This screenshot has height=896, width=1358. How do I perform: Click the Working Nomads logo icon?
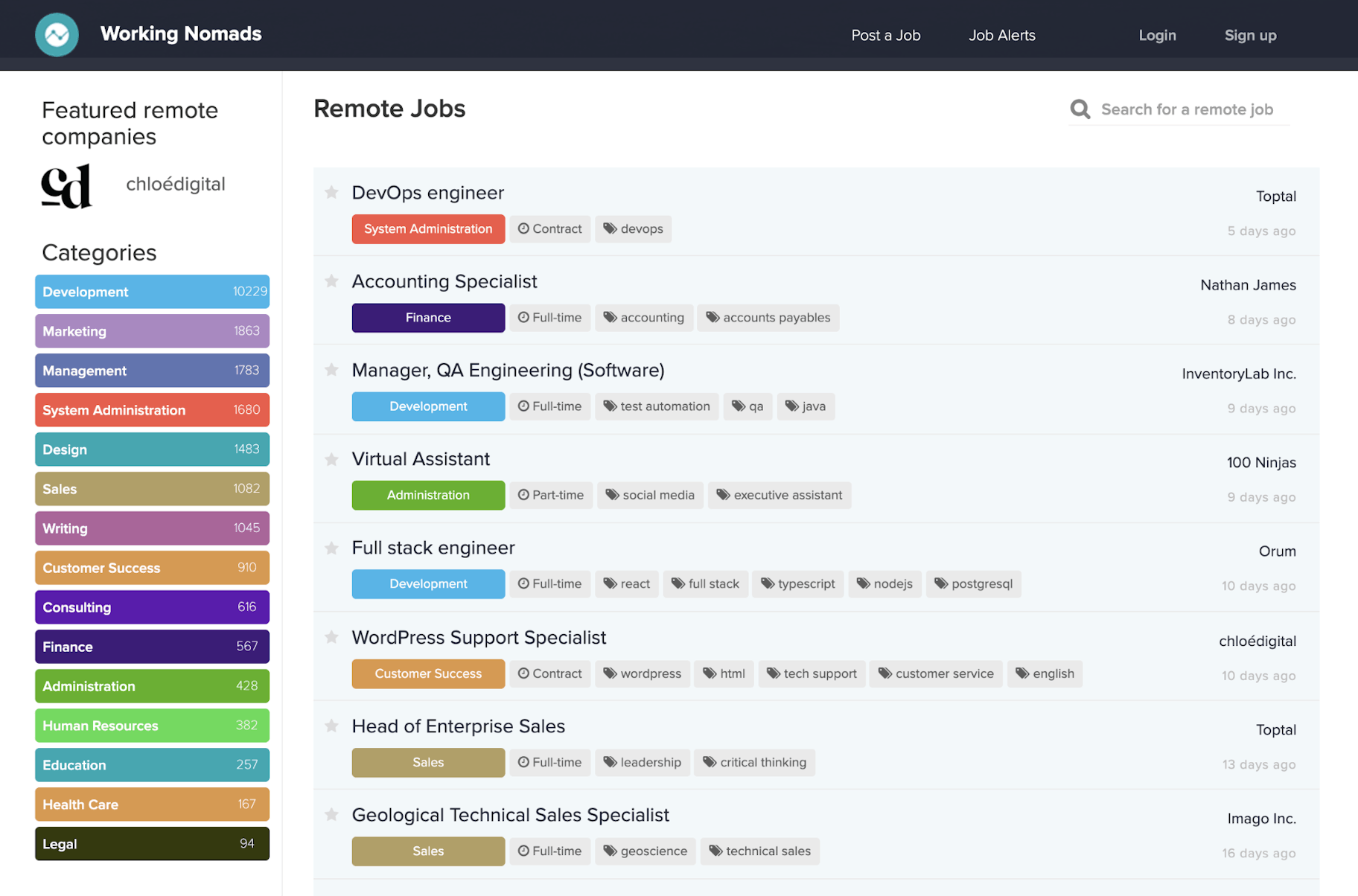click(x=57, y=35)
